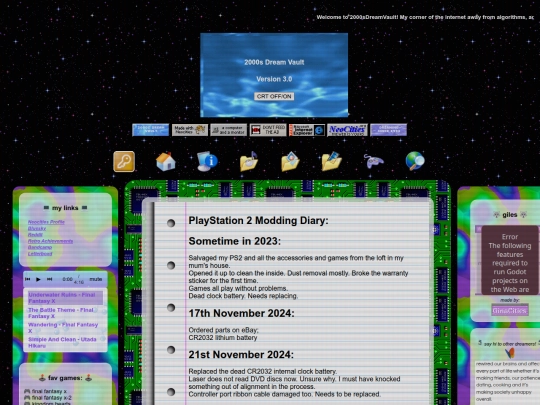
Task: Open the Bluesky link
Action: pyautogui.click(x=37, y=228)
